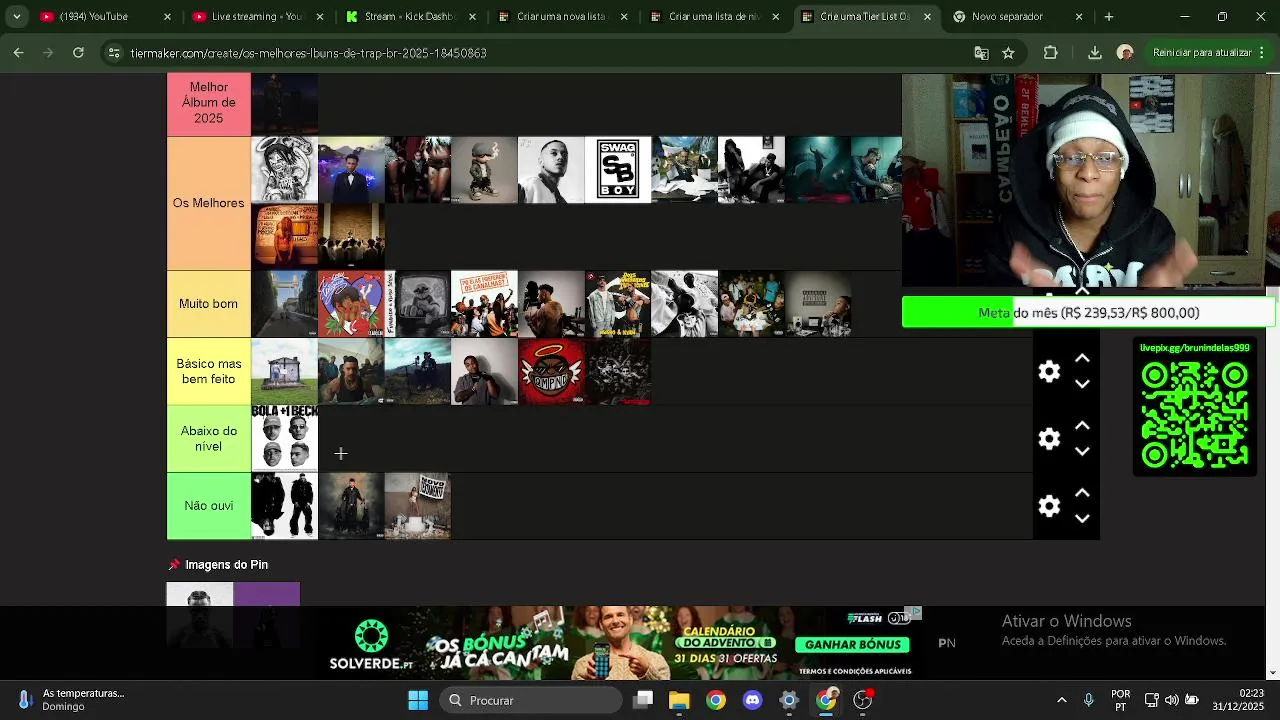Select the Muito bom tier label
The image size is (1280, 720).
click(209, 304)
